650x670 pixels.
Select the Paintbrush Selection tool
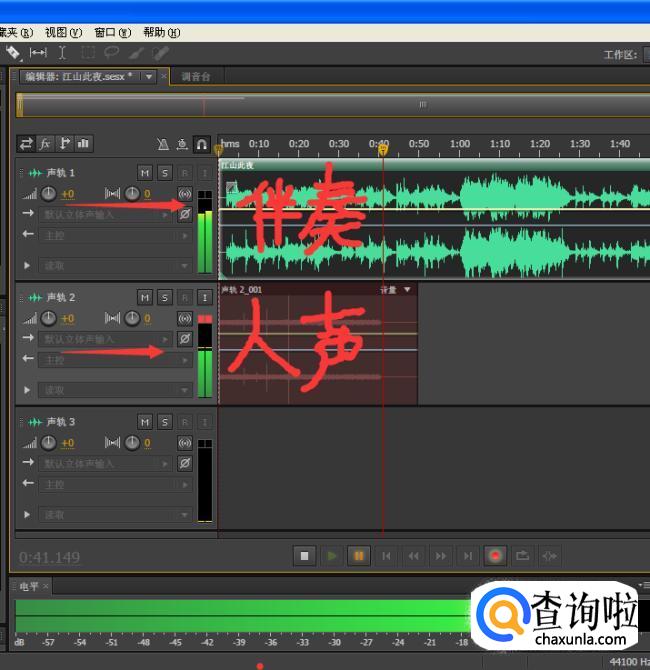[x=136, y=53]
